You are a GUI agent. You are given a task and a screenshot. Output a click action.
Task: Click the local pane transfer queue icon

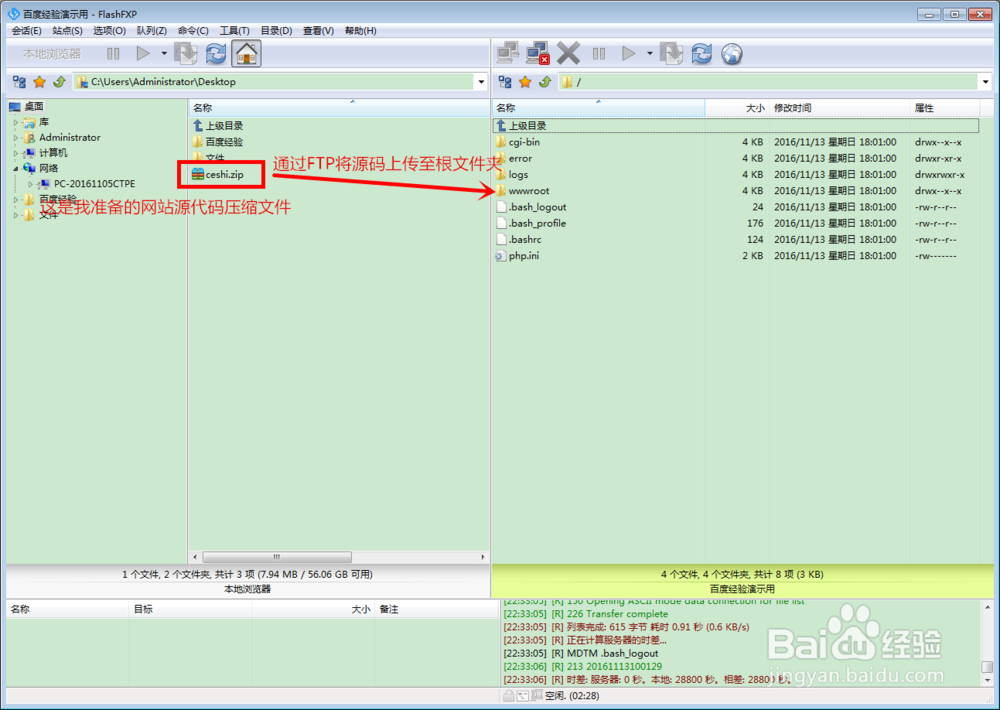(x=186, y=54)
